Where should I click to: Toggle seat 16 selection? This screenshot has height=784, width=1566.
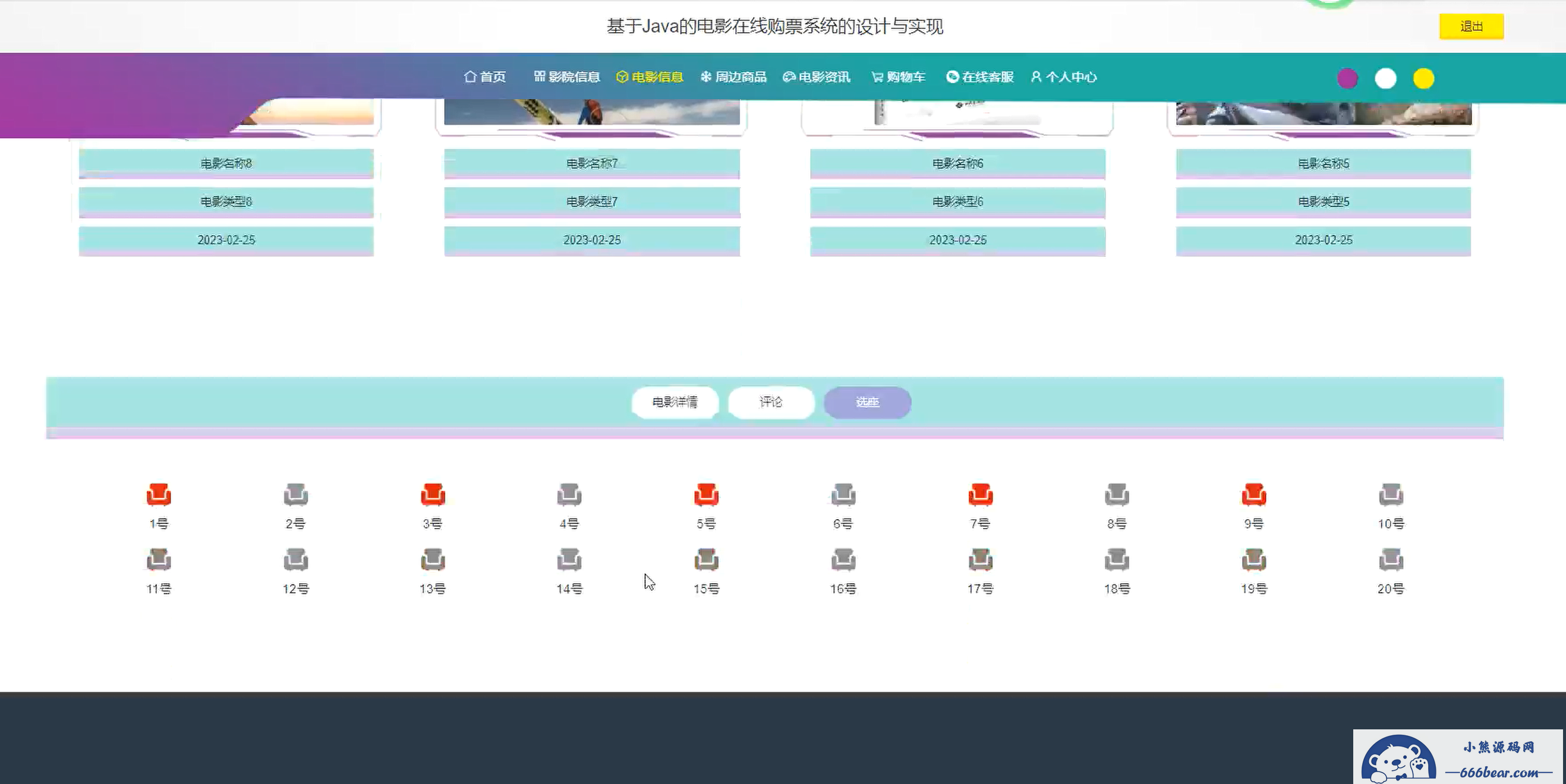point(843,559)
